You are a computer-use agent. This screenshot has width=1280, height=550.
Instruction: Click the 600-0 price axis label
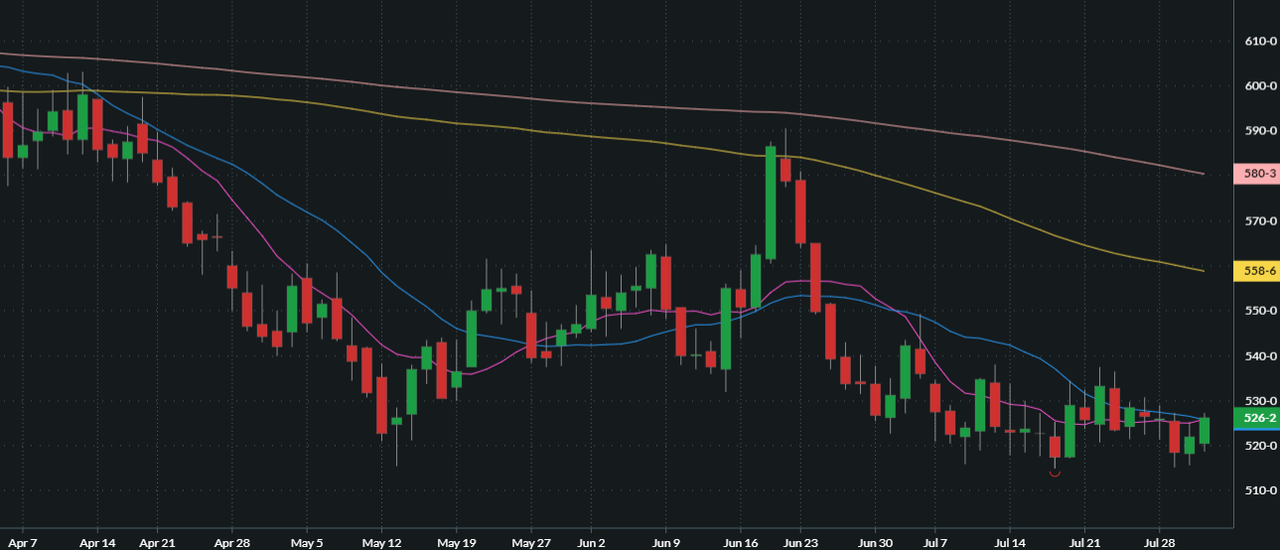[1261, 86]
